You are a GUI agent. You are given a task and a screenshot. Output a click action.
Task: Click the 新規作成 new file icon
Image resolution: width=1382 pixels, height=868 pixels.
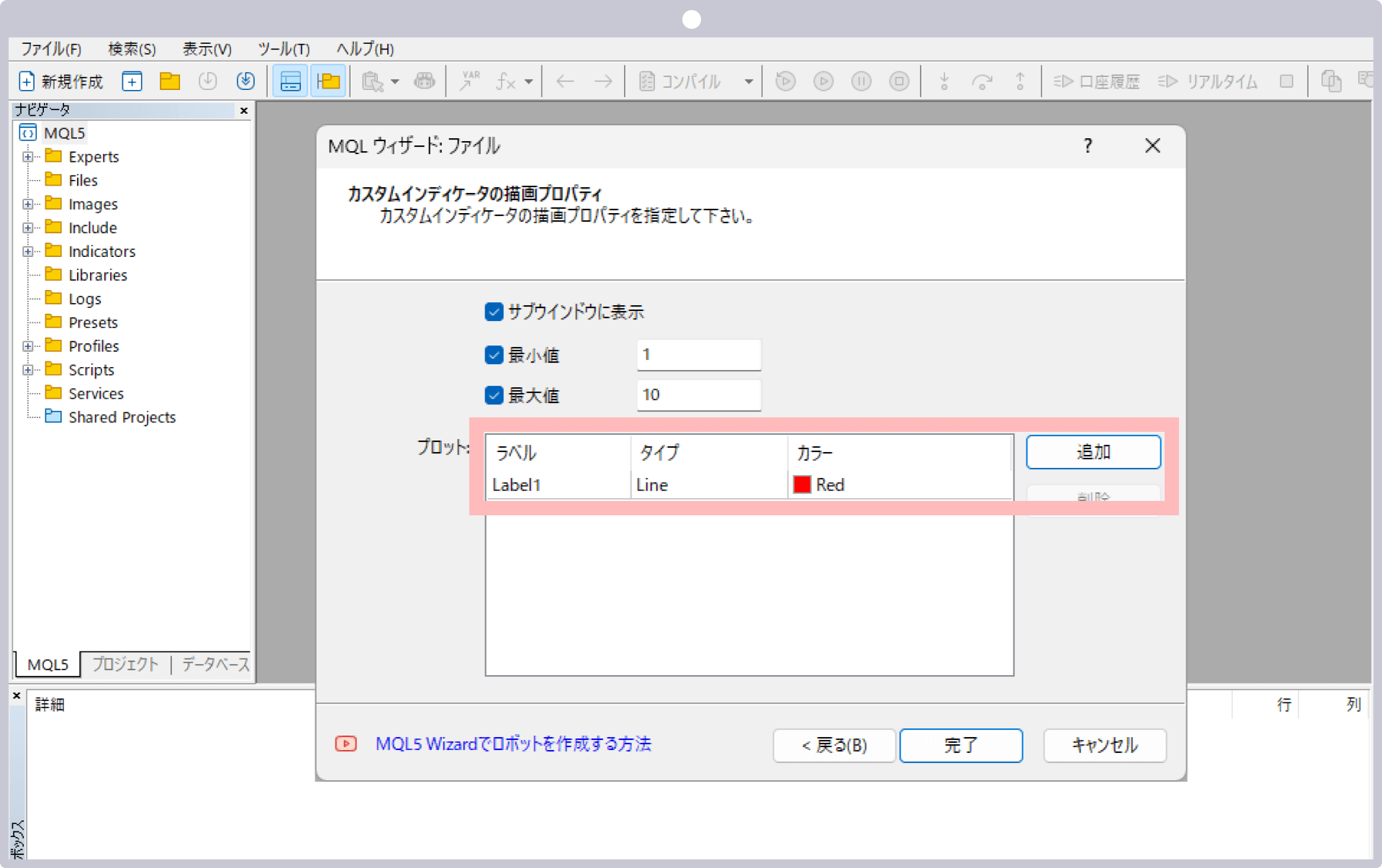coord(27,81)
